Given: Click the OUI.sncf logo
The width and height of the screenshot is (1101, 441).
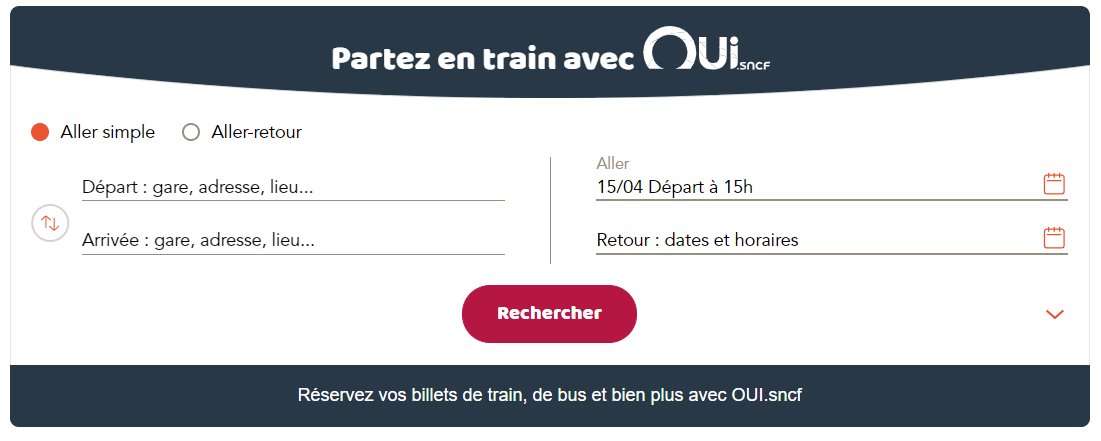Looking at the screenshot, I should [706, 48].
